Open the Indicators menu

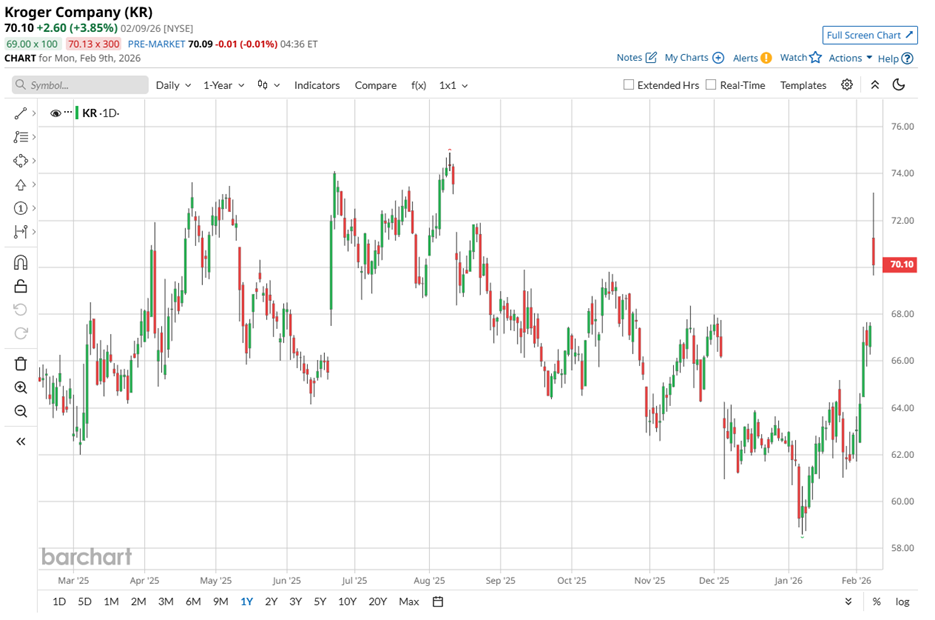coord(317,85)
